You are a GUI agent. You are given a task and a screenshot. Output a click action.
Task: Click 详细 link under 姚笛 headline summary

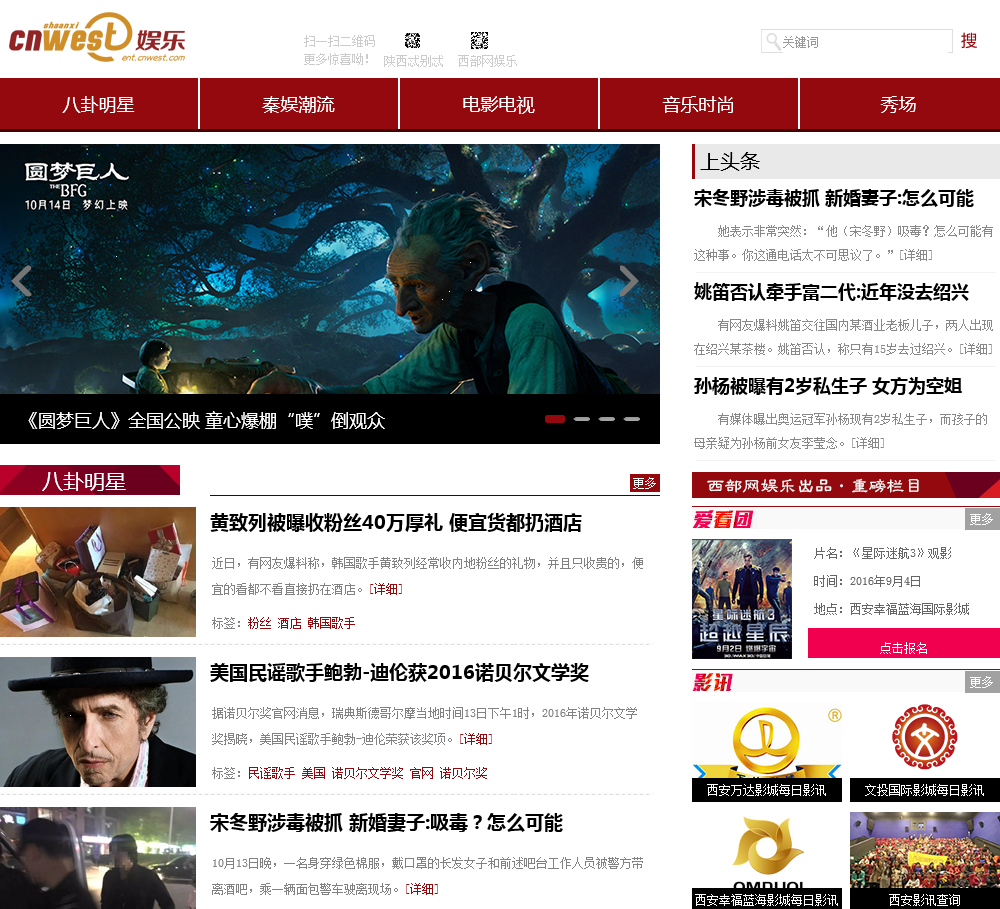point(976,349)
